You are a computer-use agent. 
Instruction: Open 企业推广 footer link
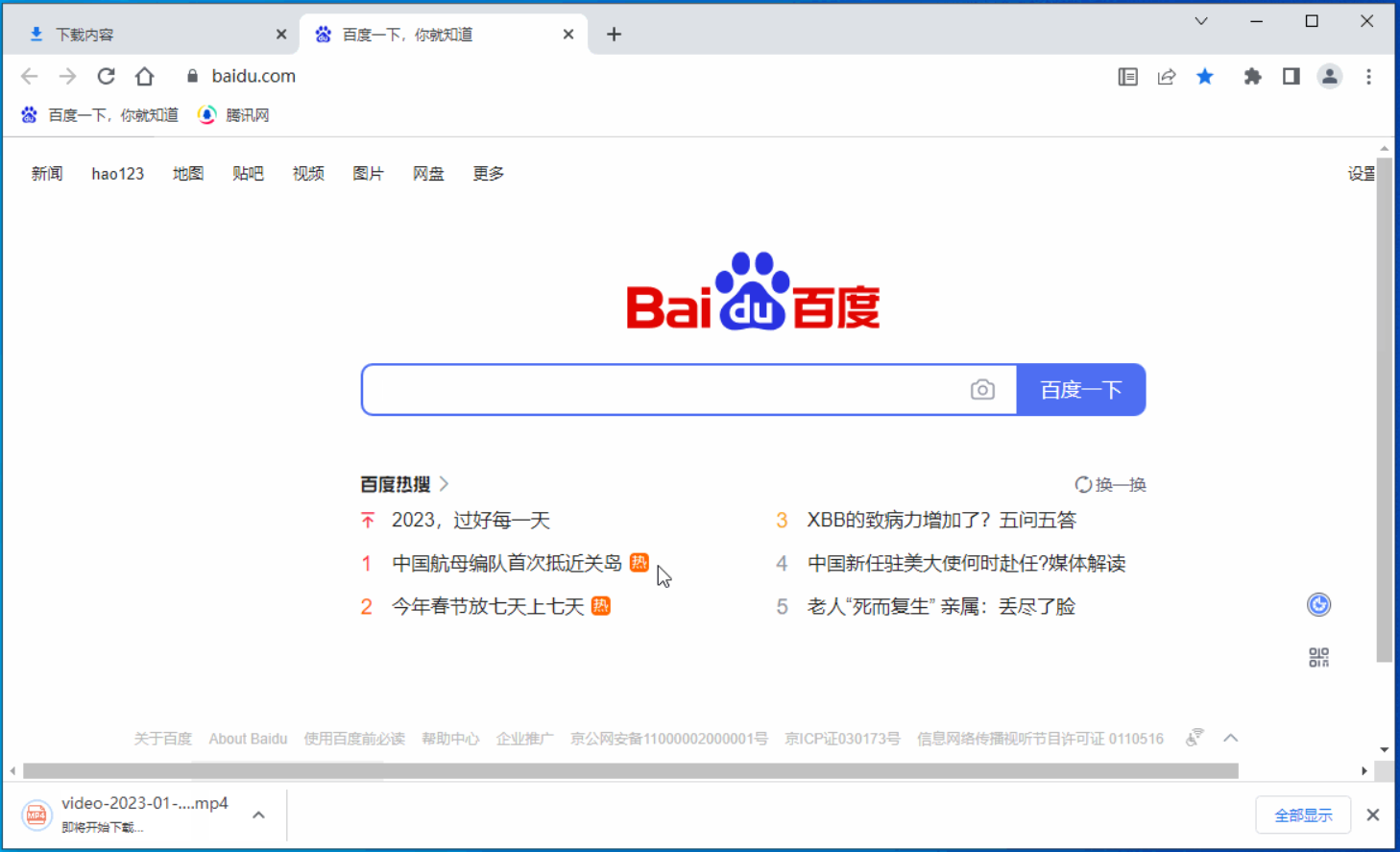pos(524,739)
